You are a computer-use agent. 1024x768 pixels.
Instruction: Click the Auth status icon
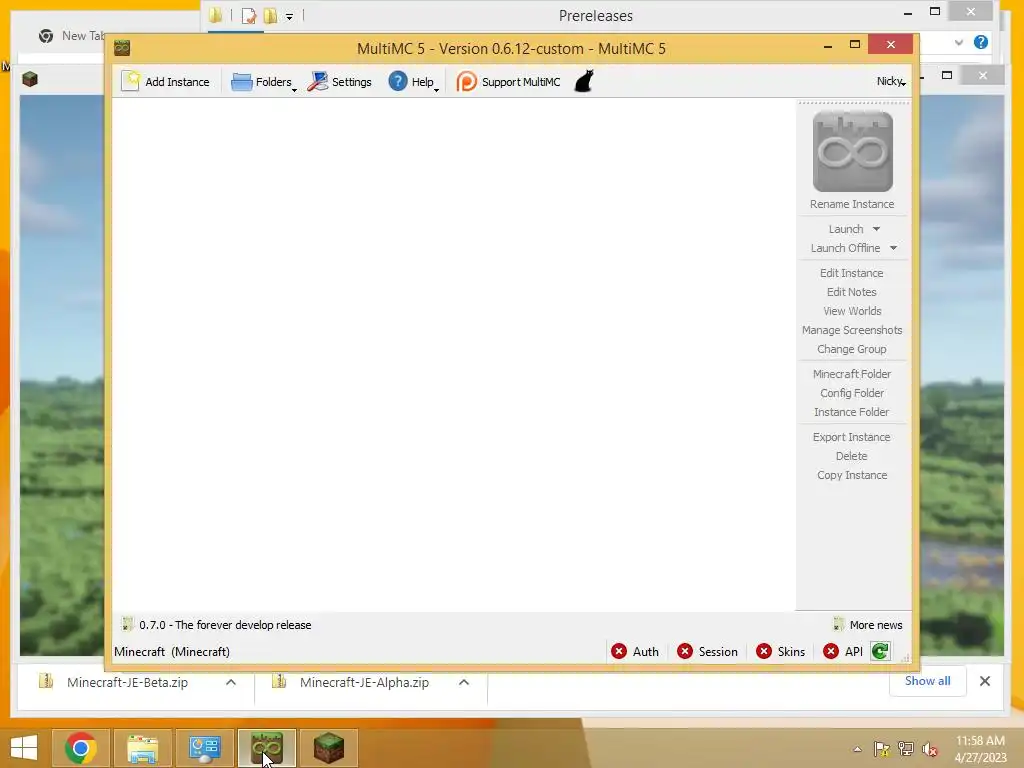(x=618, y=652)
